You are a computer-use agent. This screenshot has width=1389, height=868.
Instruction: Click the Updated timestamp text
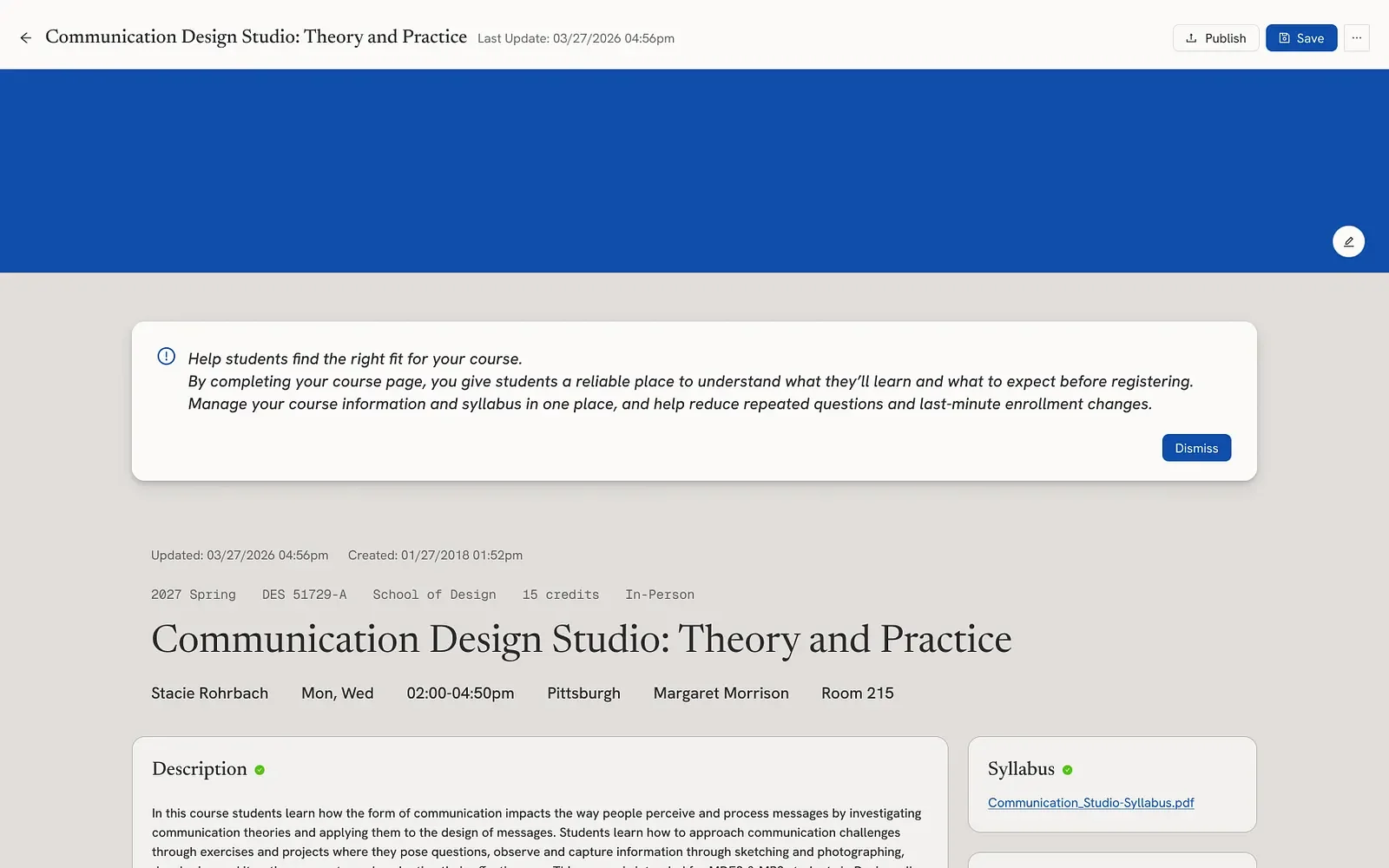click(240, 556)
